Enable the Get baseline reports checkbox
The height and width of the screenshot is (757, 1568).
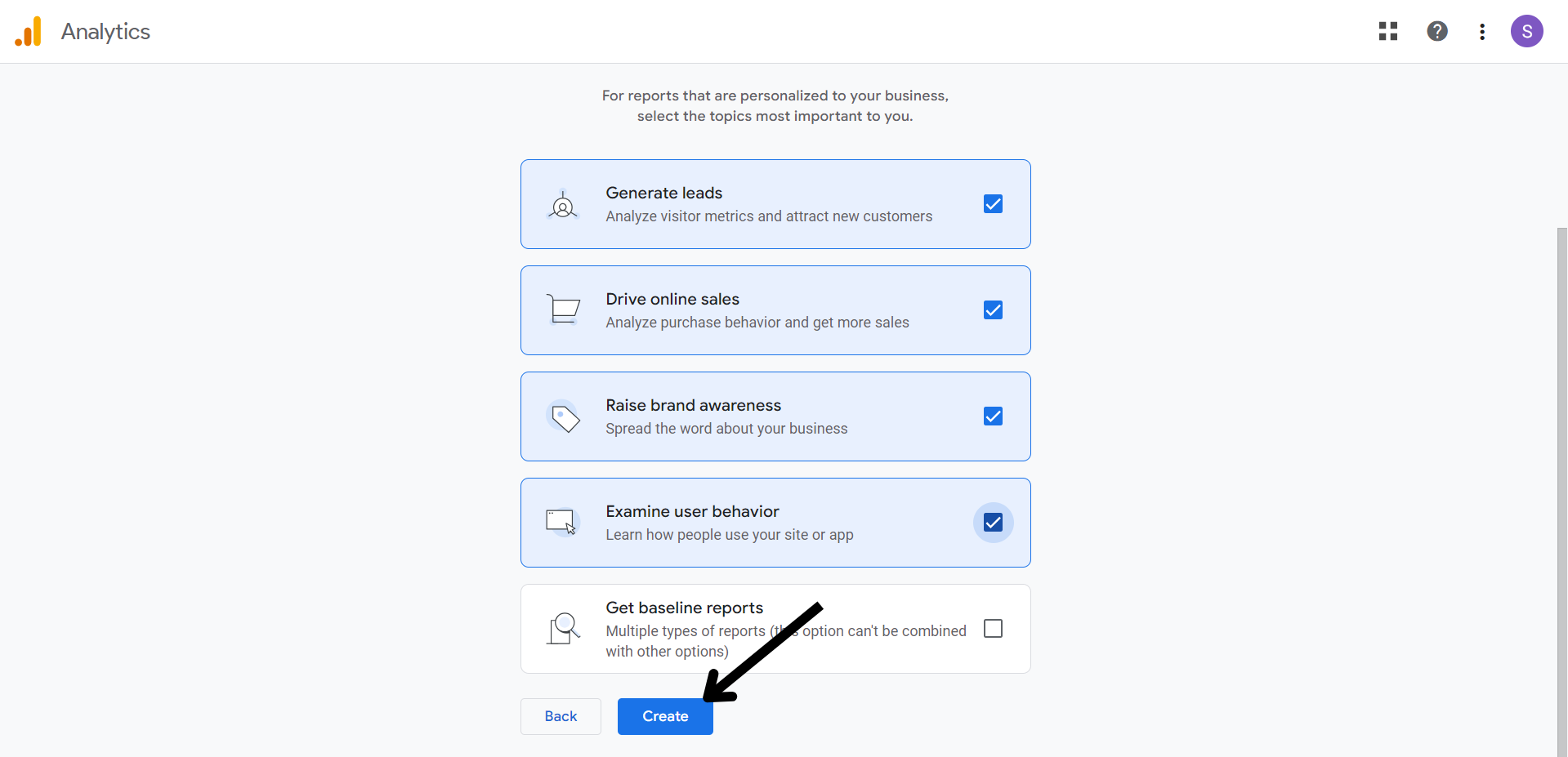pyautogui.click(x=993, y=629)
